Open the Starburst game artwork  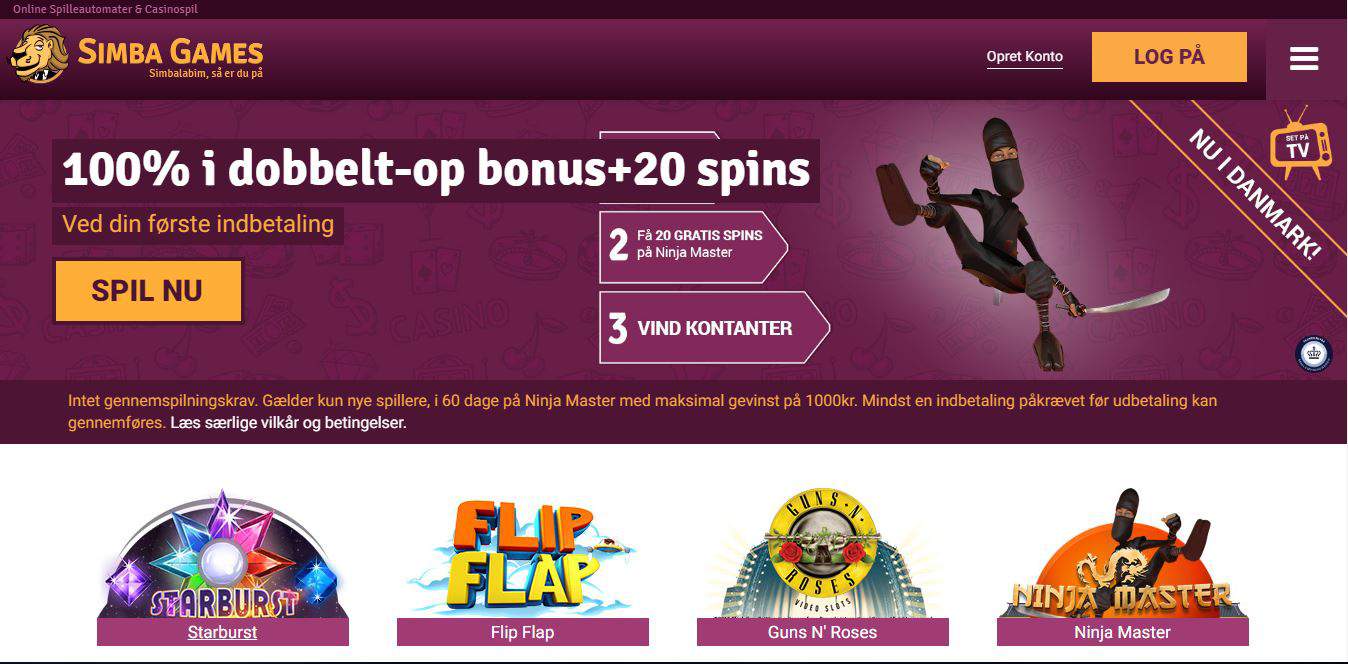[223, 554]
